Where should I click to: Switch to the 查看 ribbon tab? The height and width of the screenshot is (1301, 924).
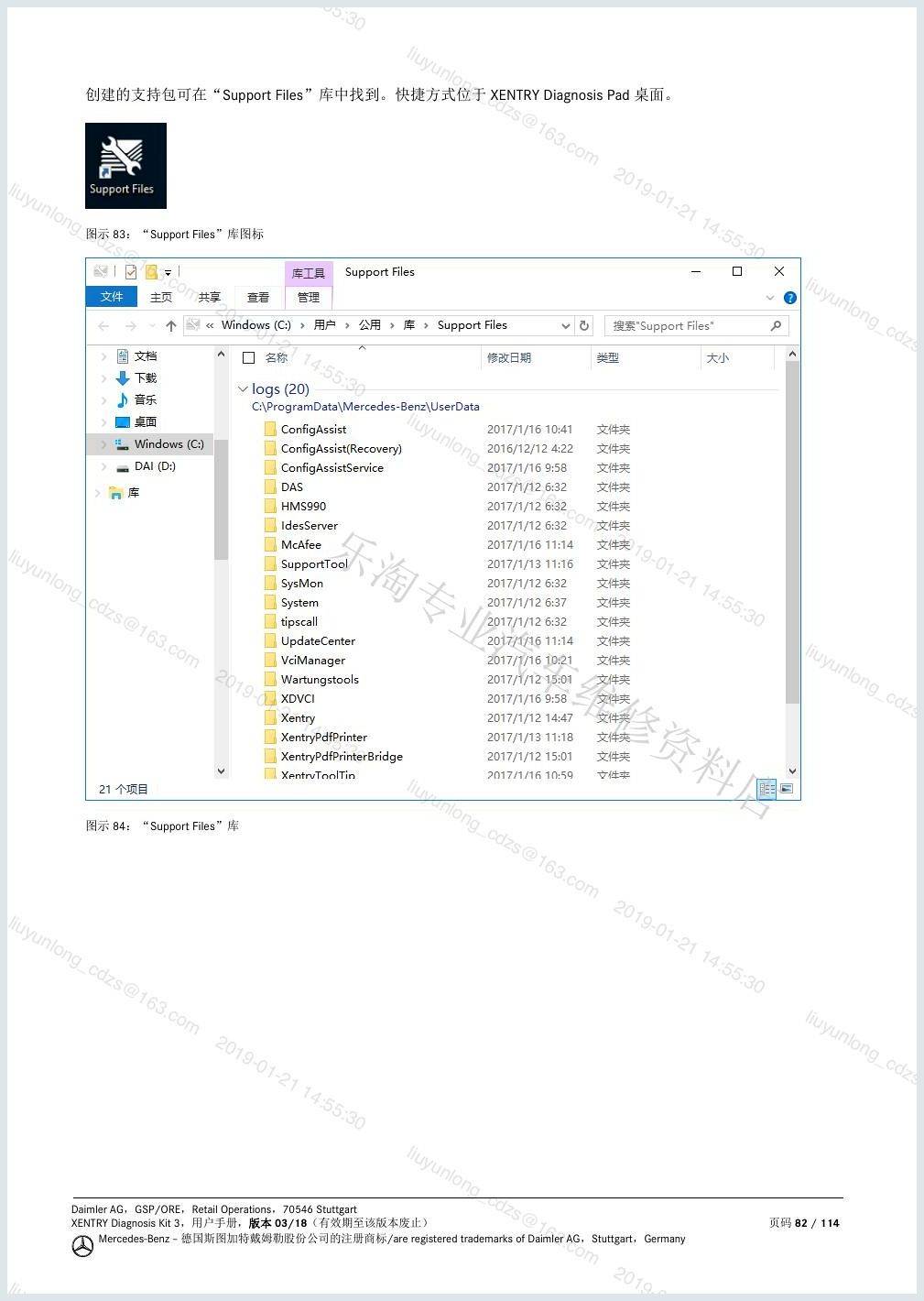tap(258, 297)
